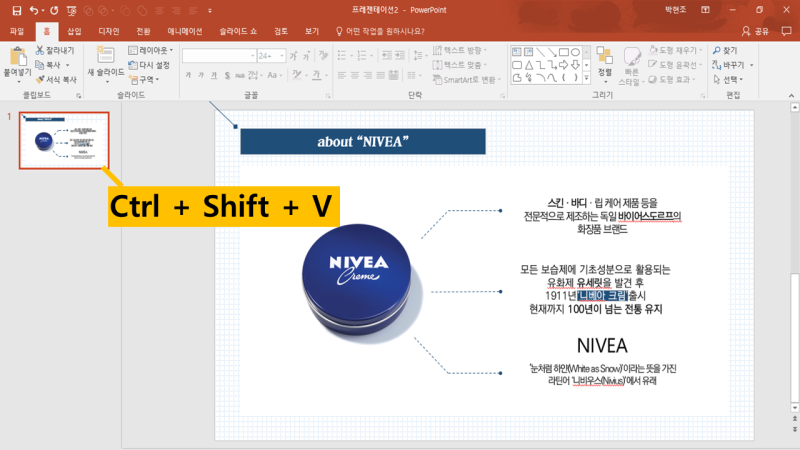Select the oval shape in shapes gallery
This screenshot has height=450, width=800.
click(576, 52)
